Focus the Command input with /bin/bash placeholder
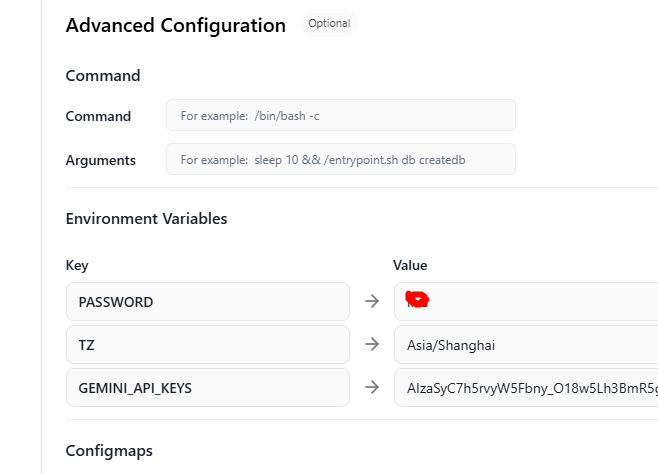Image resolution: width=658 pixels, height=474 pixels. (340, 115)
